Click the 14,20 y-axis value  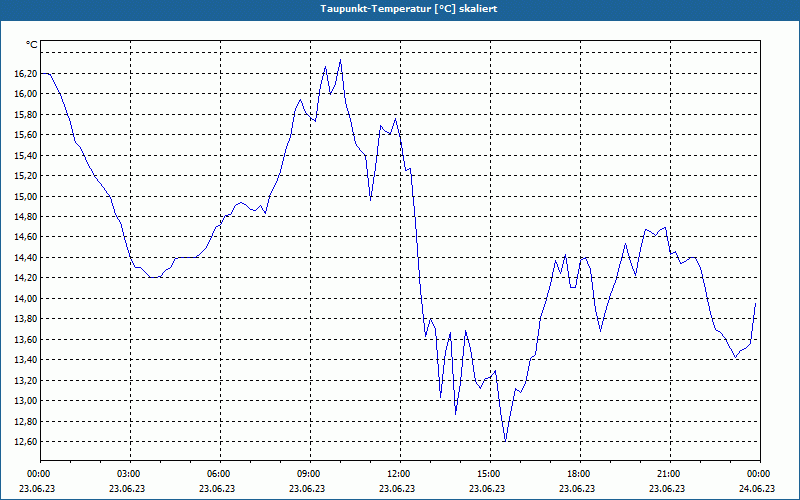click(x=25, y=278)
